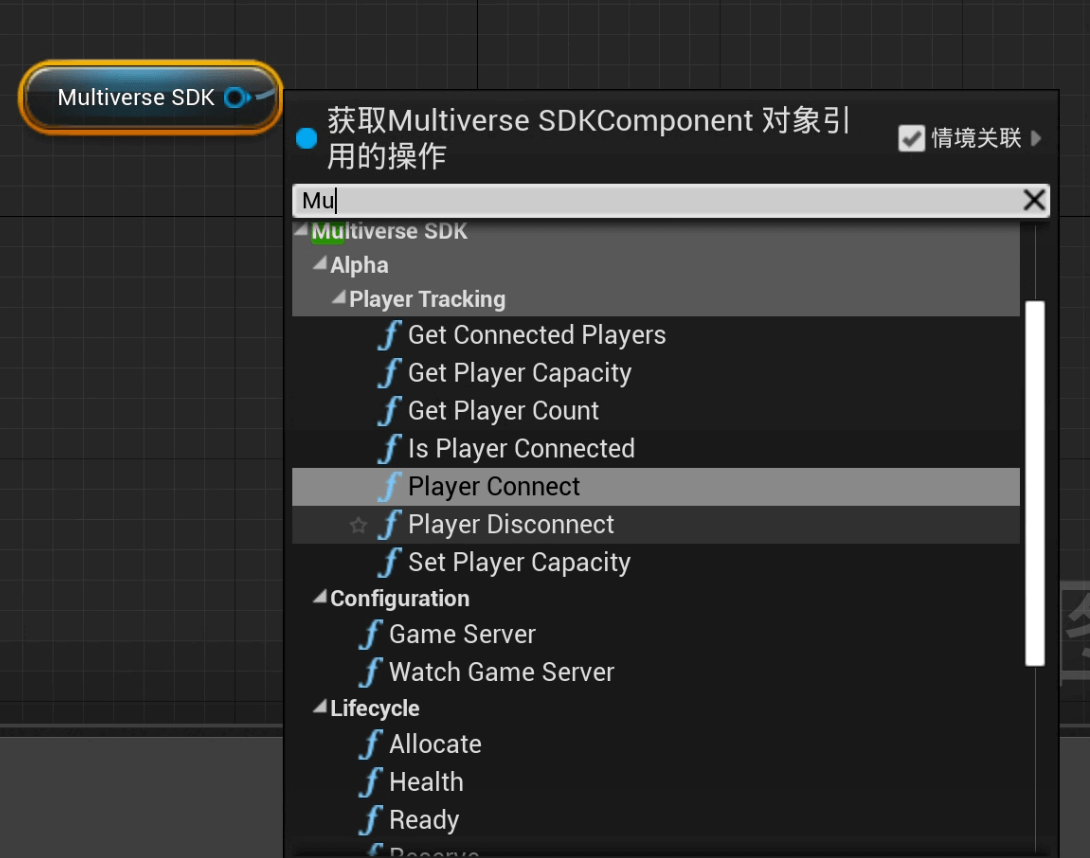
Task: Select the Is Player Connected function
Action: 521,449
